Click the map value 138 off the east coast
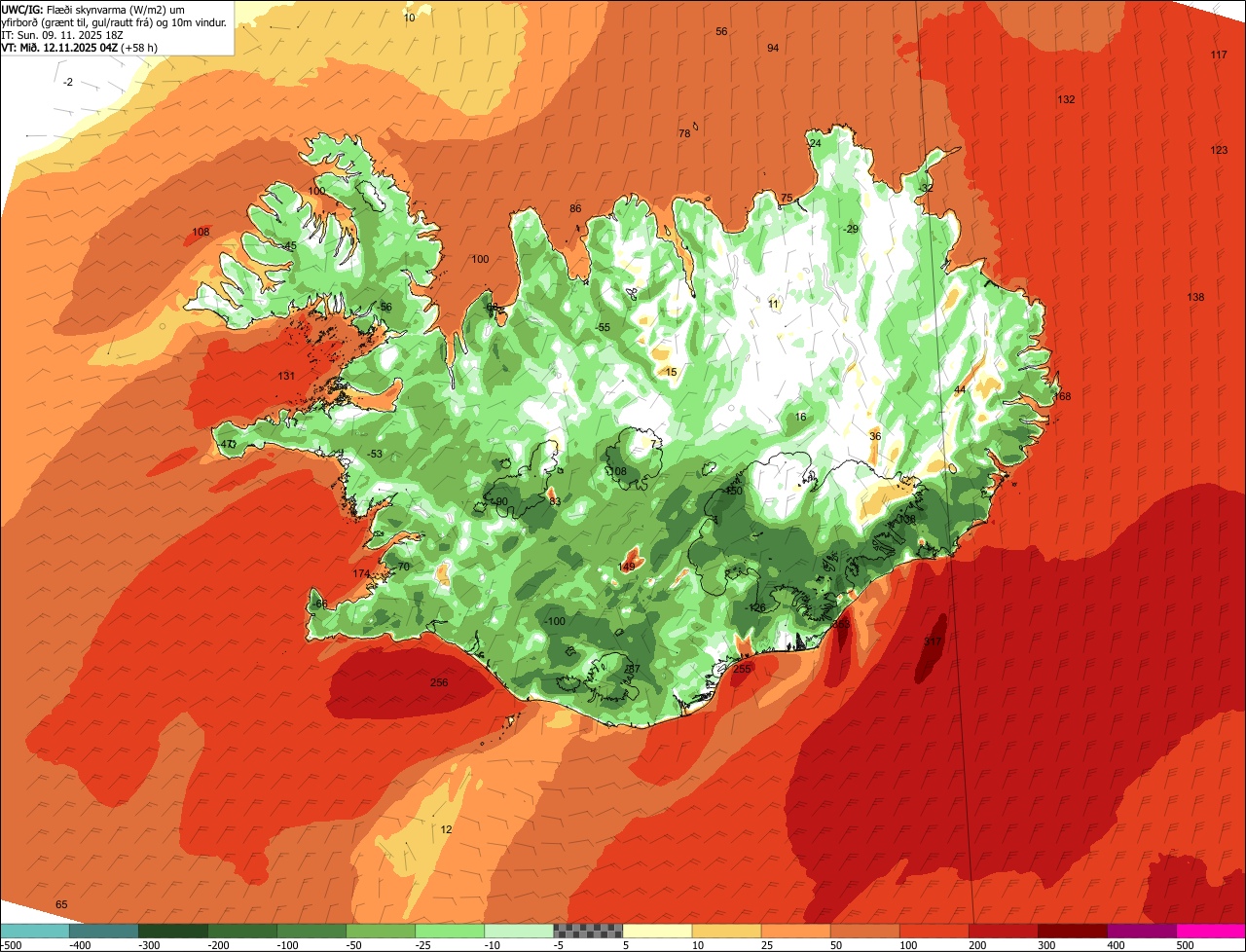Screen dimensions: 1246x952 pyautogui.click(x=1195, y=297)
